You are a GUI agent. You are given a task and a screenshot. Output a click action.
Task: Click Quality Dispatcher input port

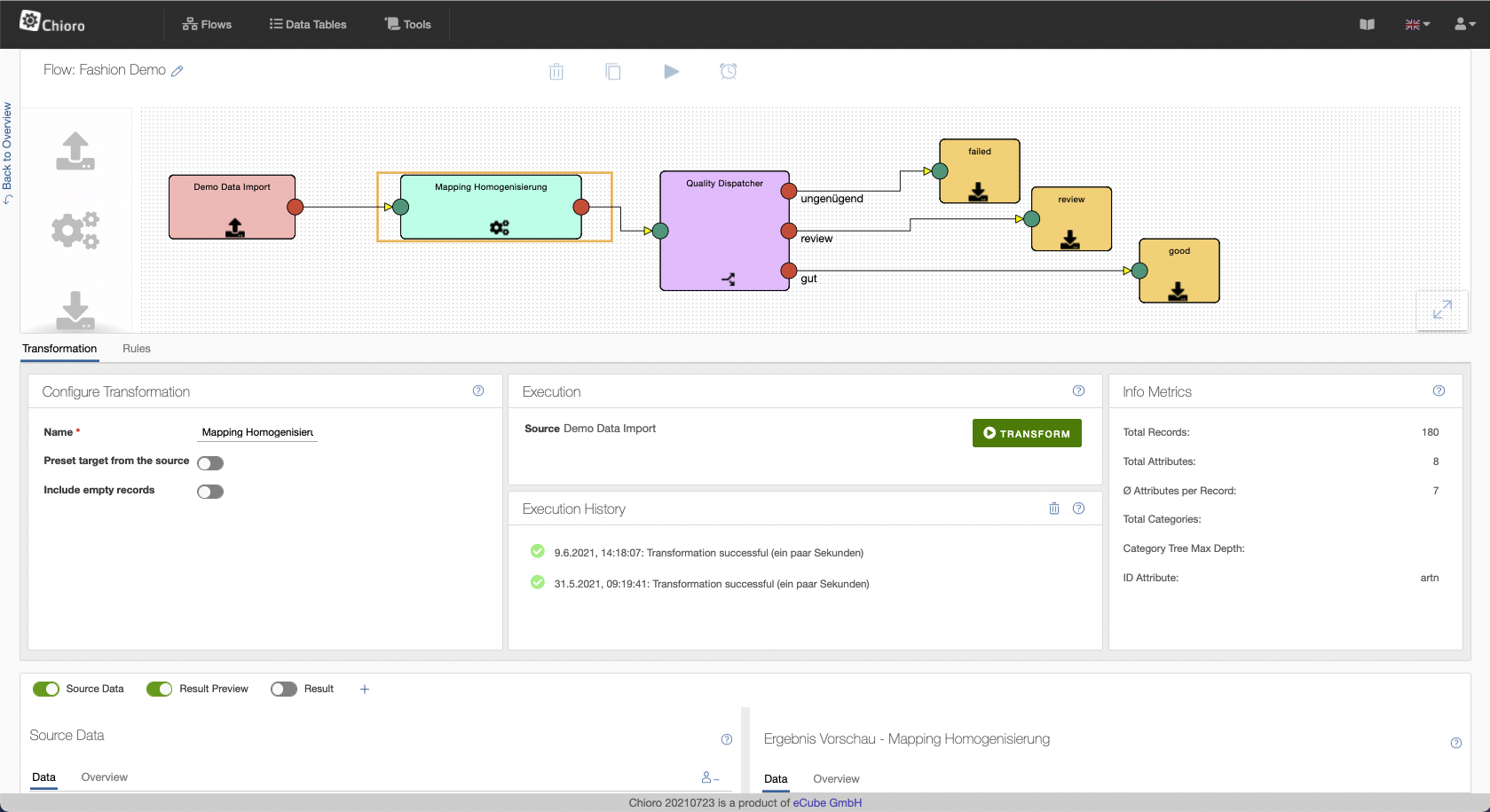pyautogui.click(x=660, y=231)
